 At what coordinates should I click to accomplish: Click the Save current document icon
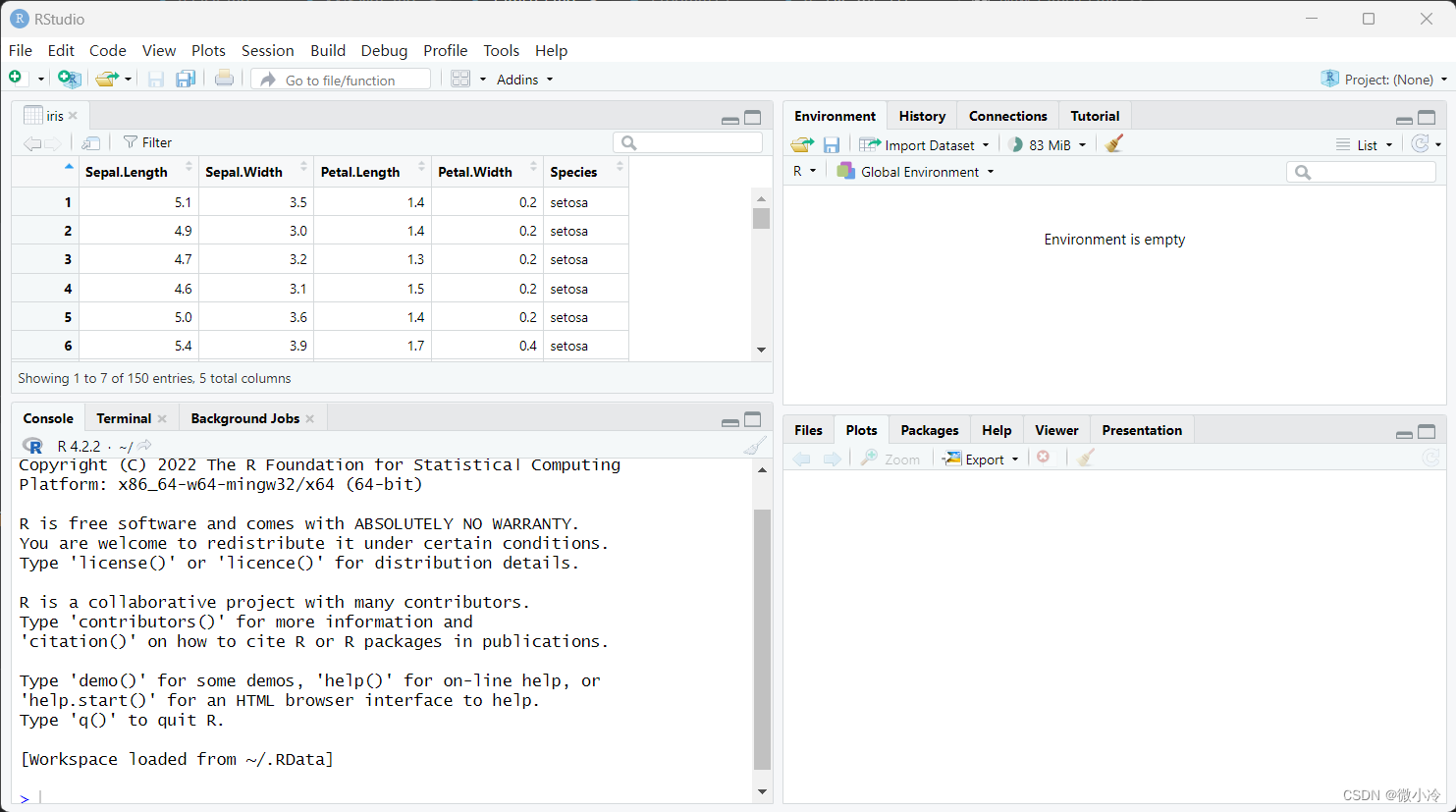155,79
